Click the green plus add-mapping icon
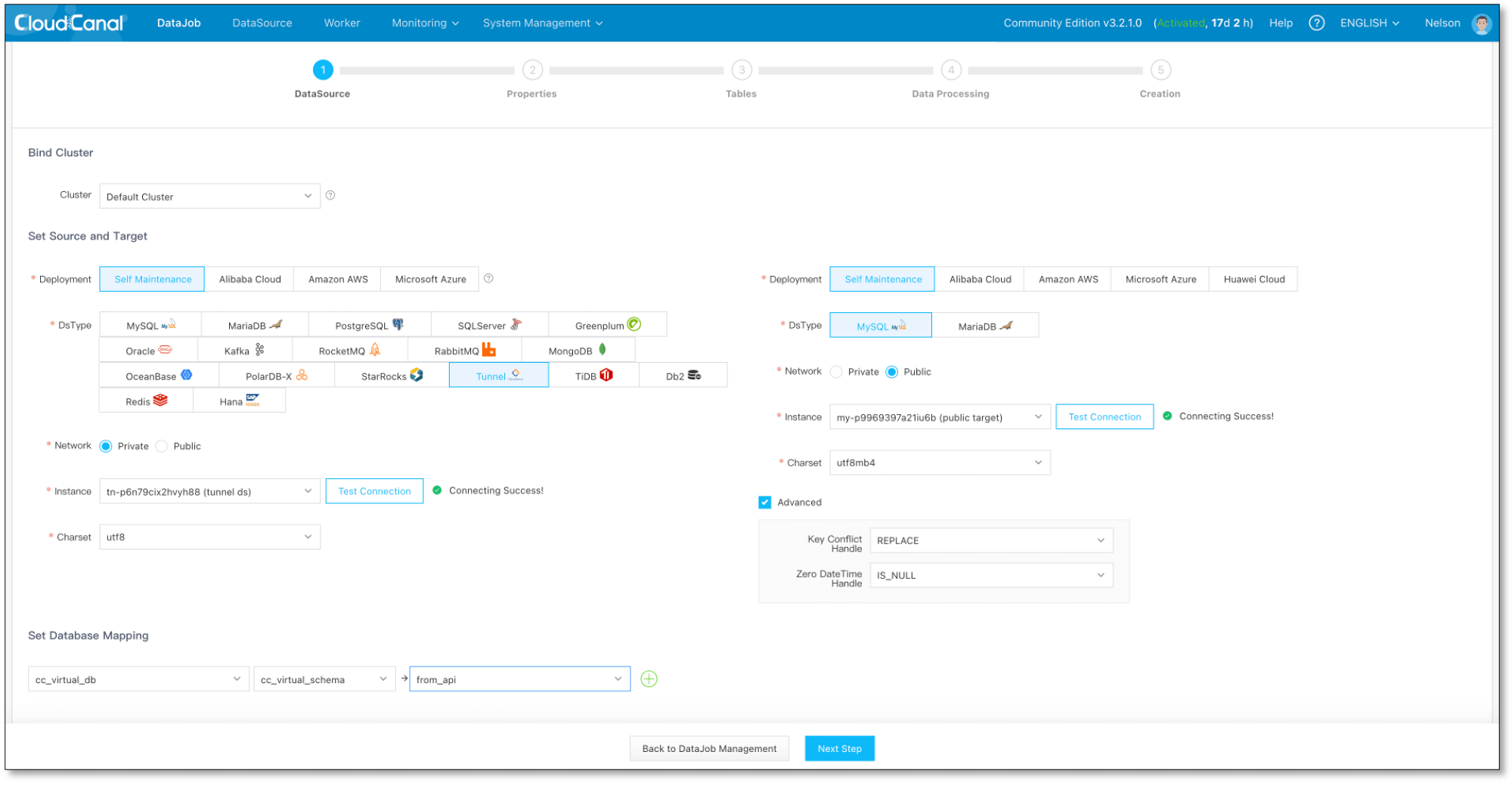 [x=649, y=679]
